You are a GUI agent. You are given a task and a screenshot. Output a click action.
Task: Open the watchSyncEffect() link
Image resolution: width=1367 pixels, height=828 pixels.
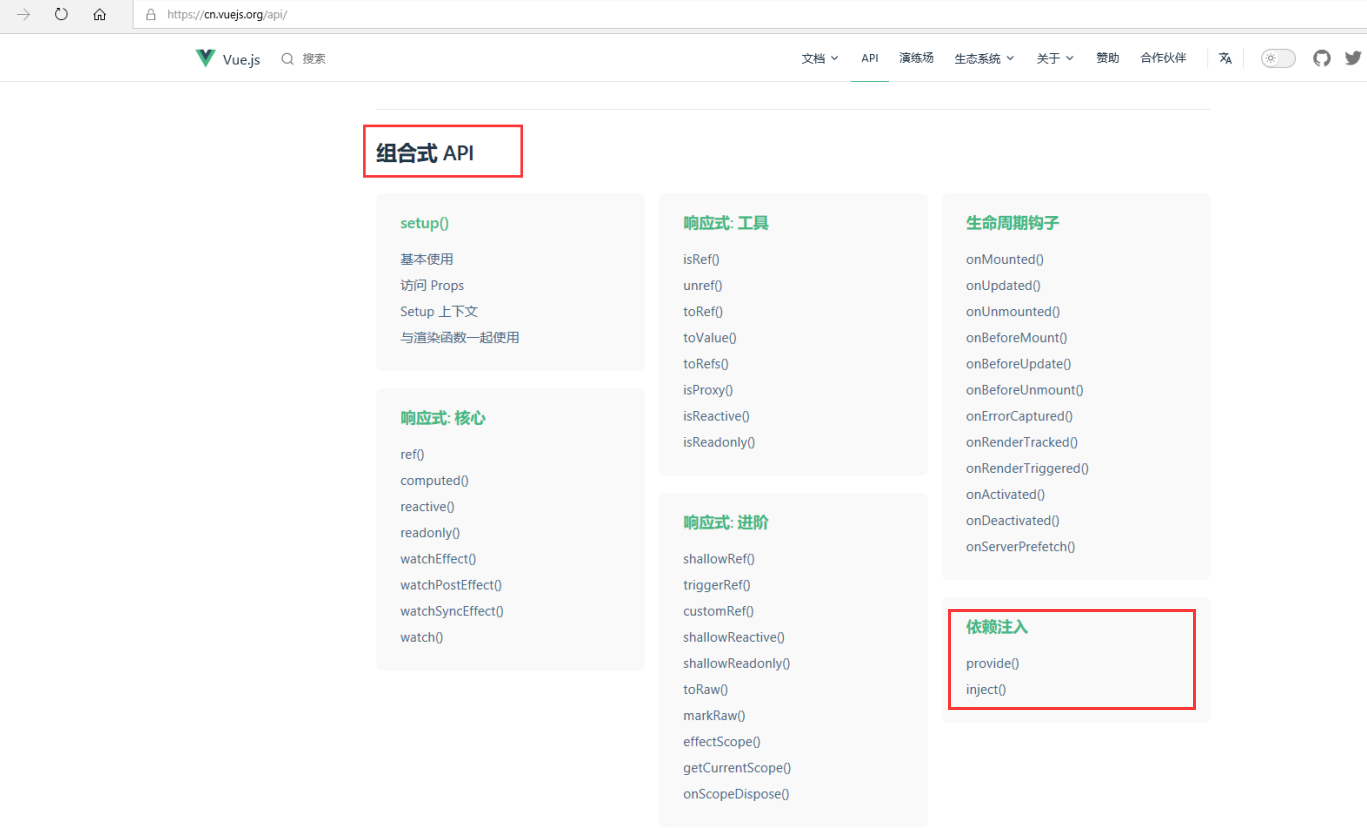452,610
